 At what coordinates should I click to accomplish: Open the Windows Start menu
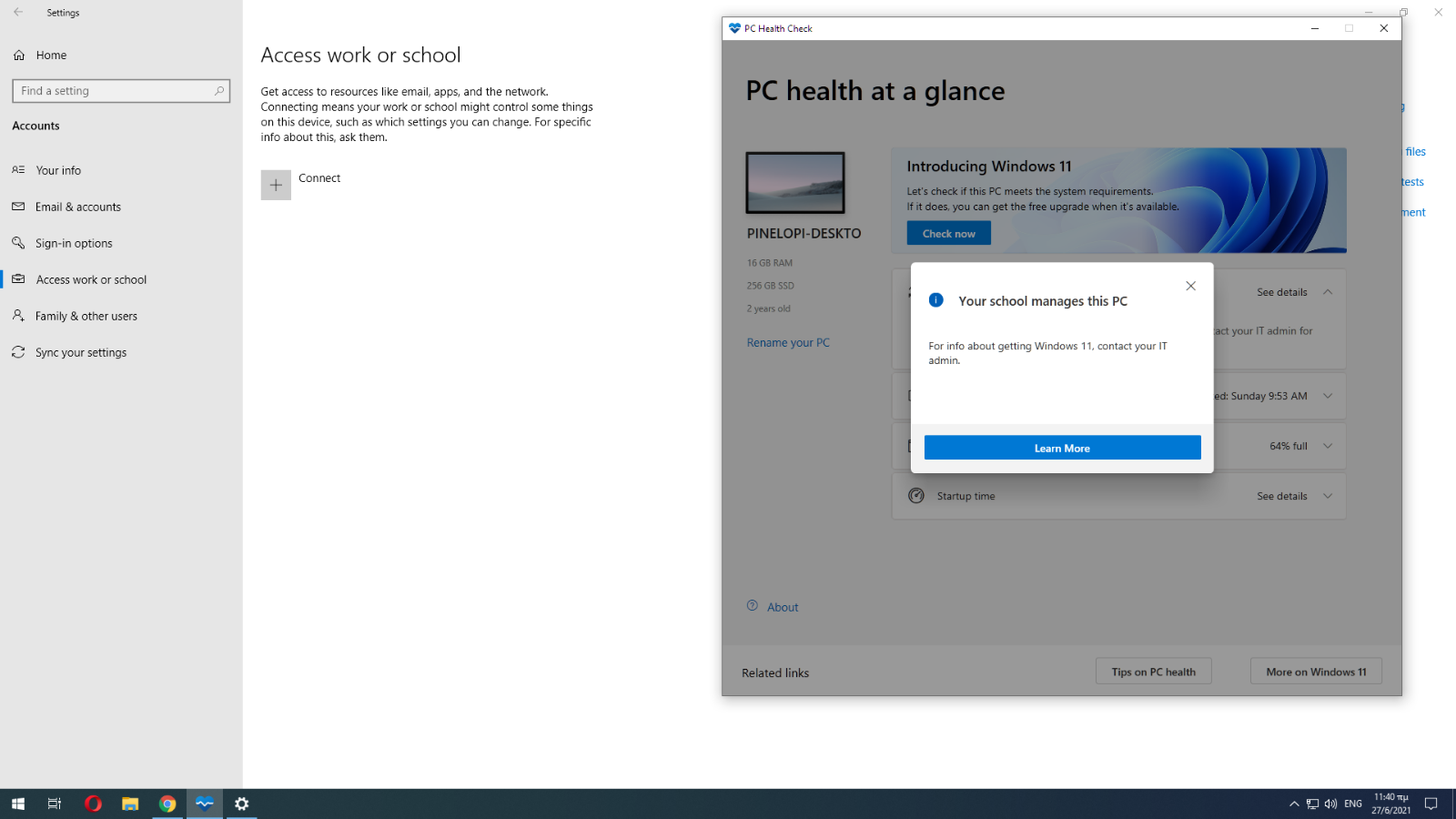(18, 804)
